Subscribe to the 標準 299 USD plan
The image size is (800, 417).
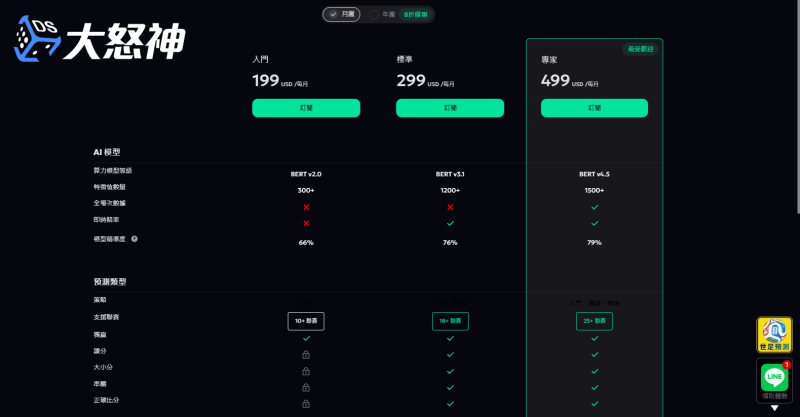tap(450, 108)
